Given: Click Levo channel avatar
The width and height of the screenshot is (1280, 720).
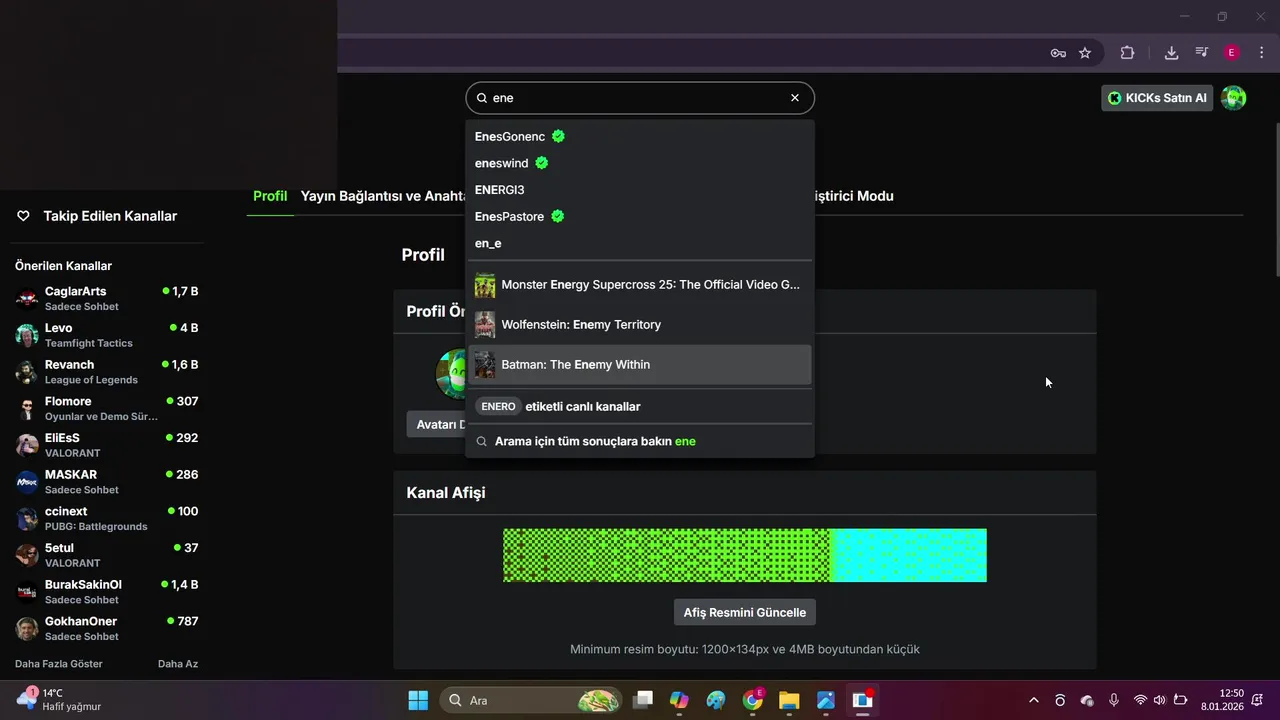Looking at the screenshot, I should (x=27, y=335).
